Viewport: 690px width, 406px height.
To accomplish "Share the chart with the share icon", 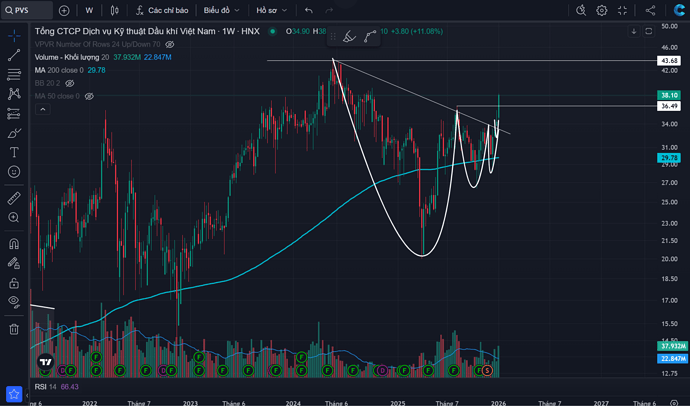I will click(x=650, y=10).
